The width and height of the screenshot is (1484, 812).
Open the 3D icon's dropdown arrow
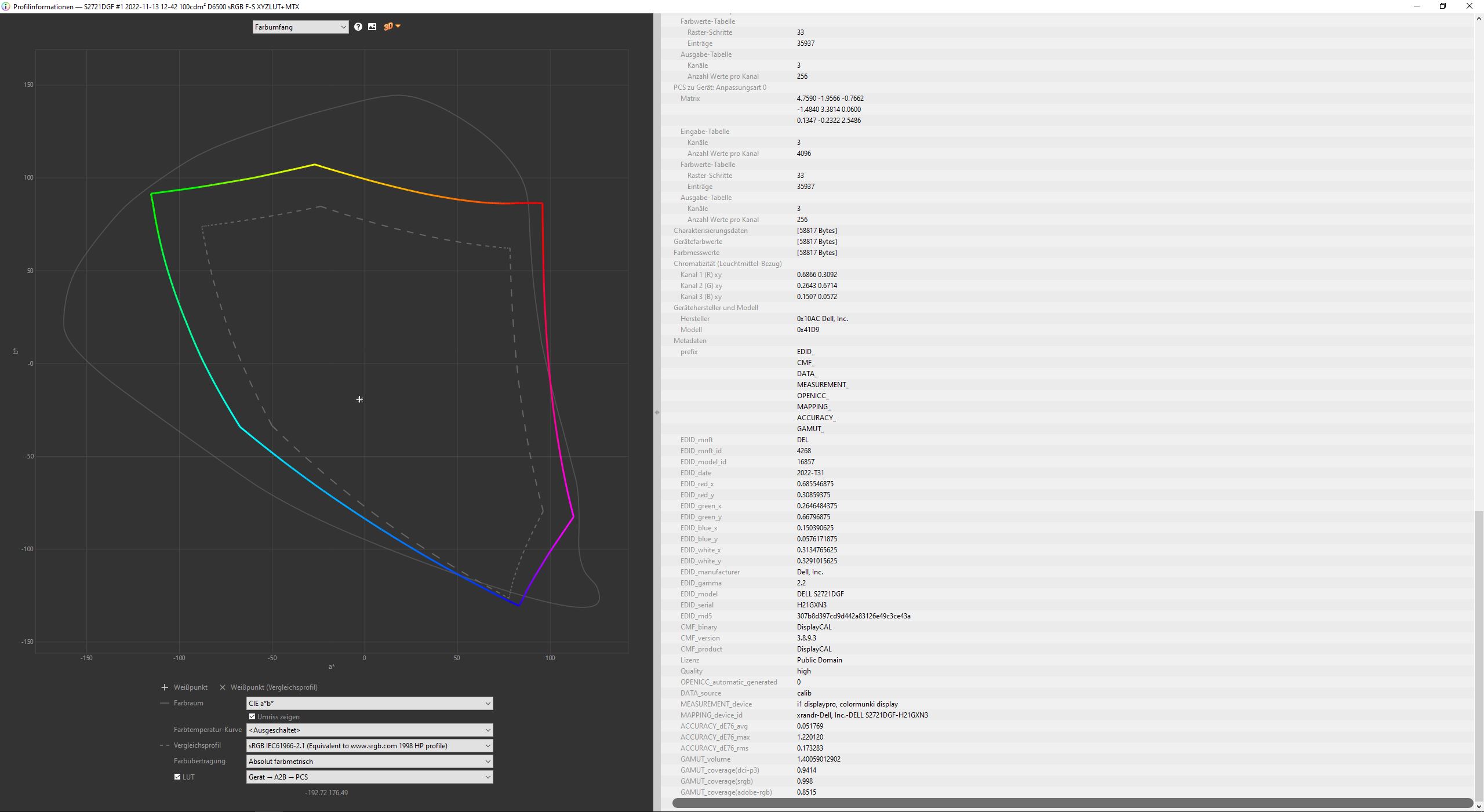coord(398,26)
